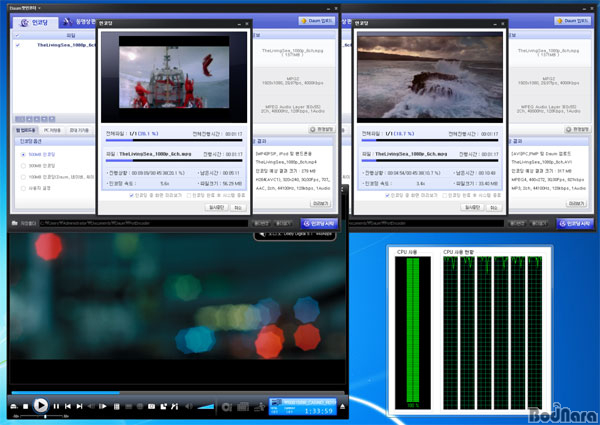The image size is (600, 425).
Task: Click the player's blue seek bar
Action: (x=177, y=392)
